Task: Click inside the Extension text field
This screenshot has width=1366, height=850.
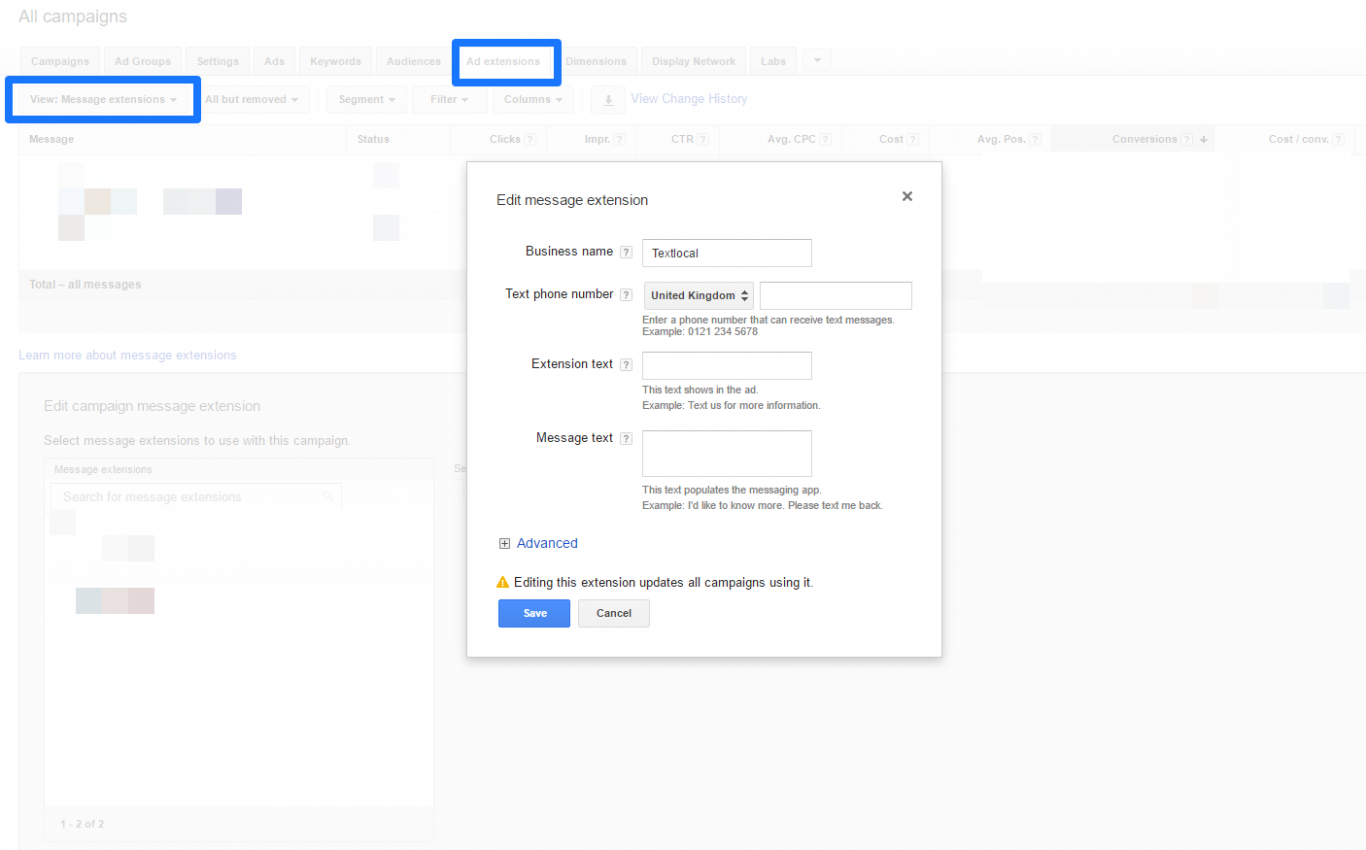Action: pyautogui.click(x=726, y=365)
